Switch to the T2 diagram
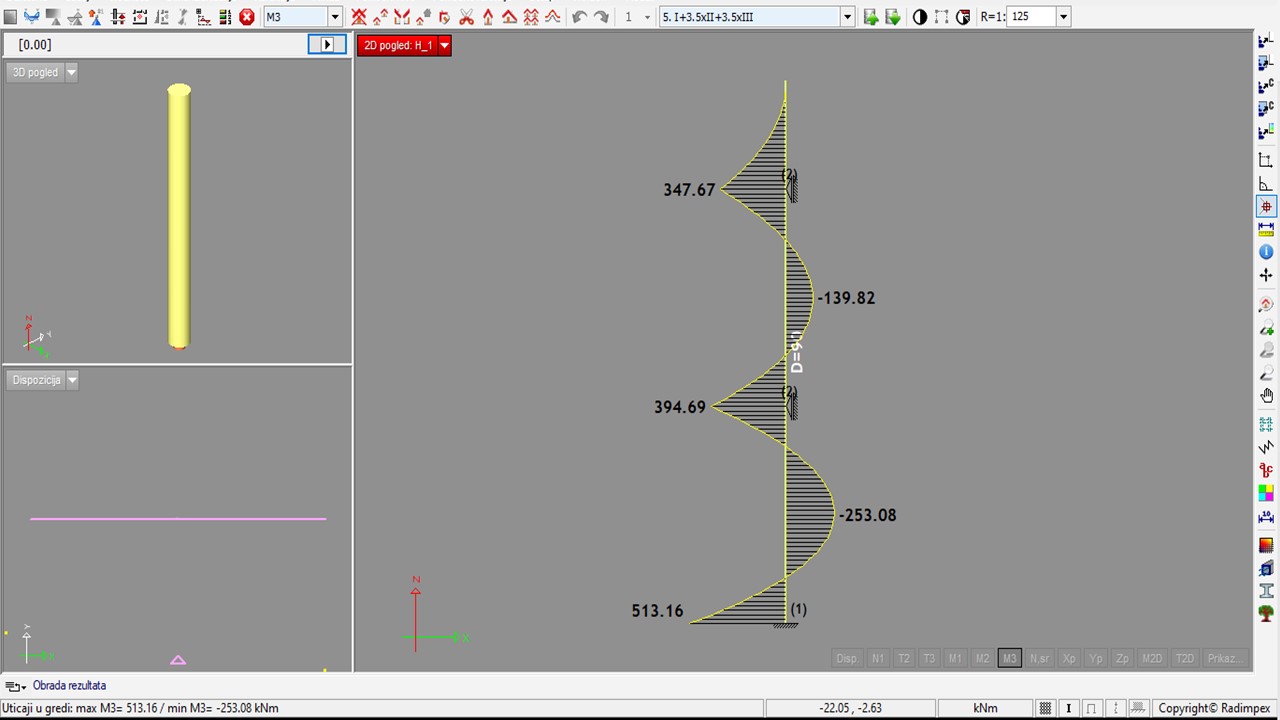Screen dimensions: 1280x720 click(x=903, y=658)
